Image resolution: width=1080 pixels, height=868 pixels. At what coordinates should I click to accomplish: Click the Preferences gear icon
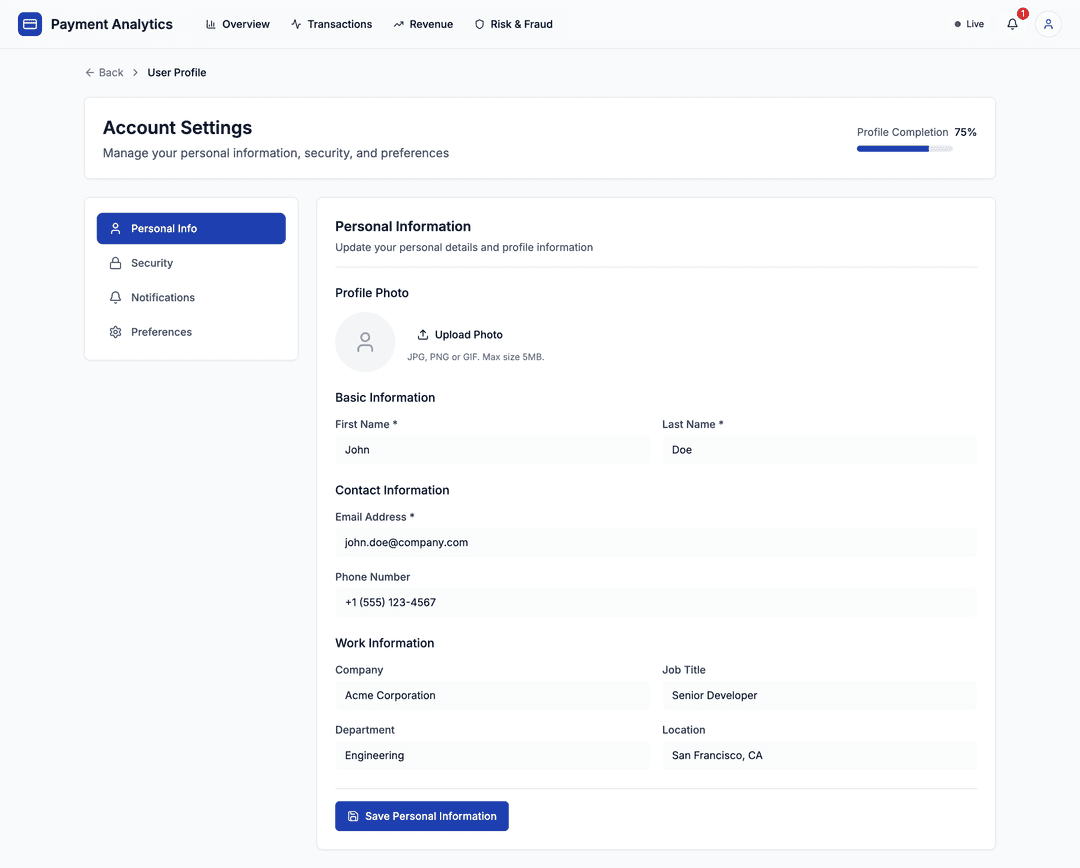coord(115,331)
